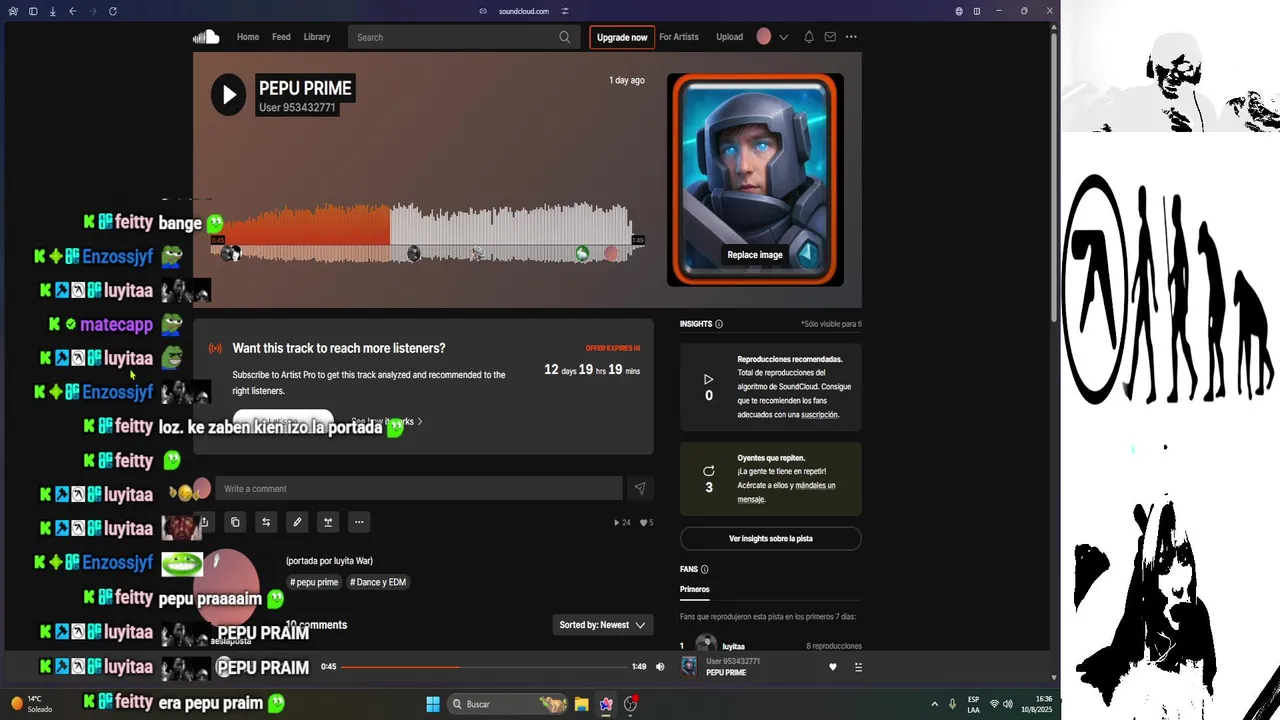Open the pepu prime tag
This screenshot has height=720, width=1280.
point(315,582)
